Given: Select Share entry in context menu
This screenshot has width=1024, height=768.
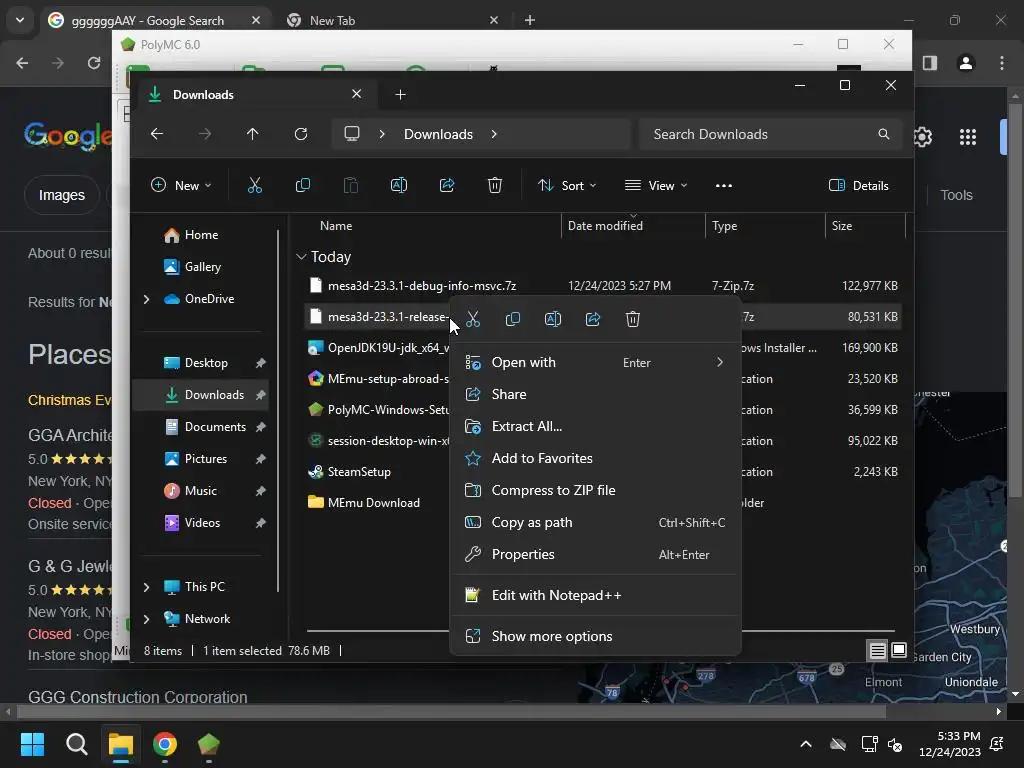Looking at the screenshot, I should [595, 394].
